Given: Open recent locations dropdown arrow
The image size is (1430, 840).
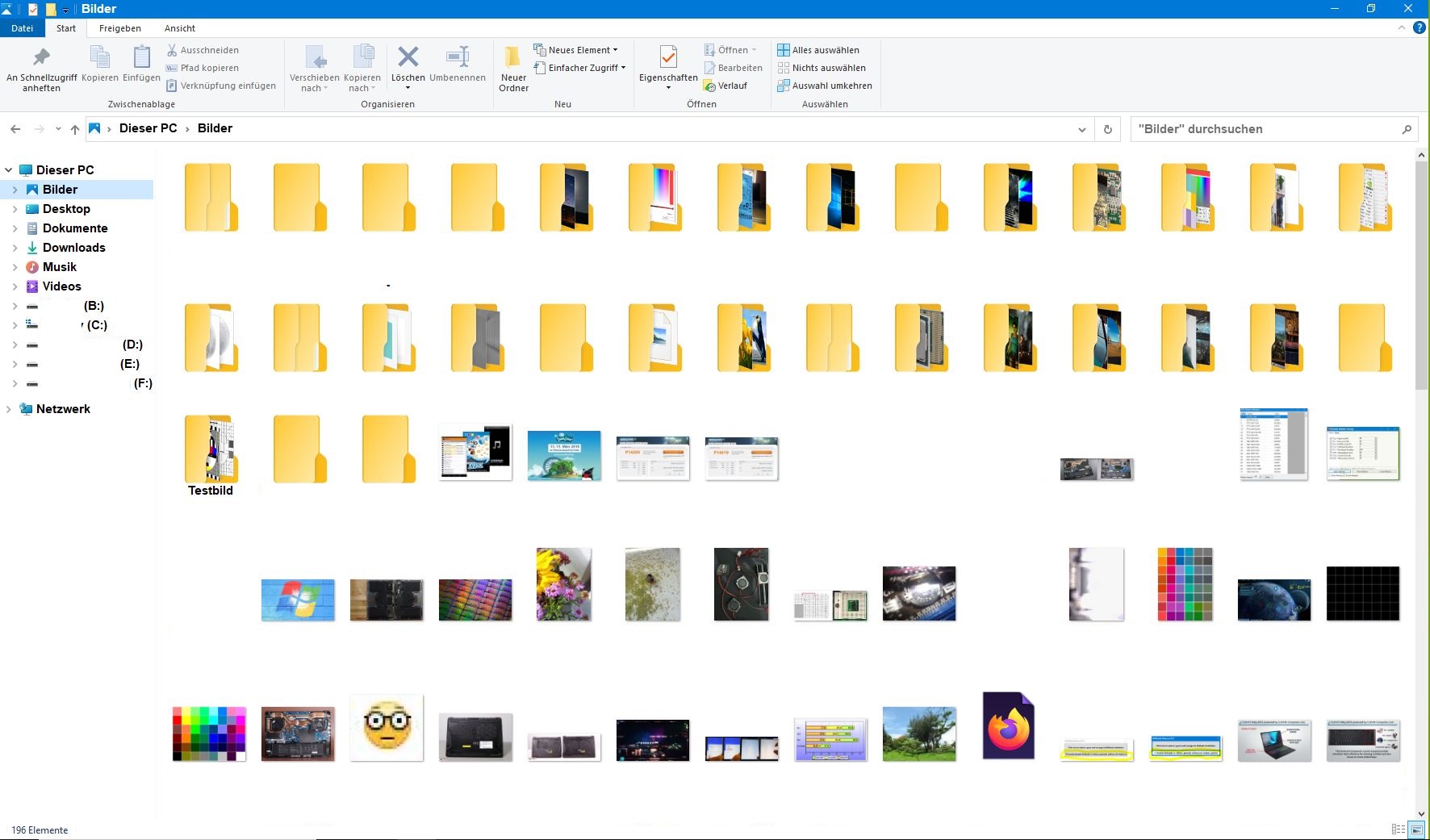Looking at the screenshot, I should [58, 129].
